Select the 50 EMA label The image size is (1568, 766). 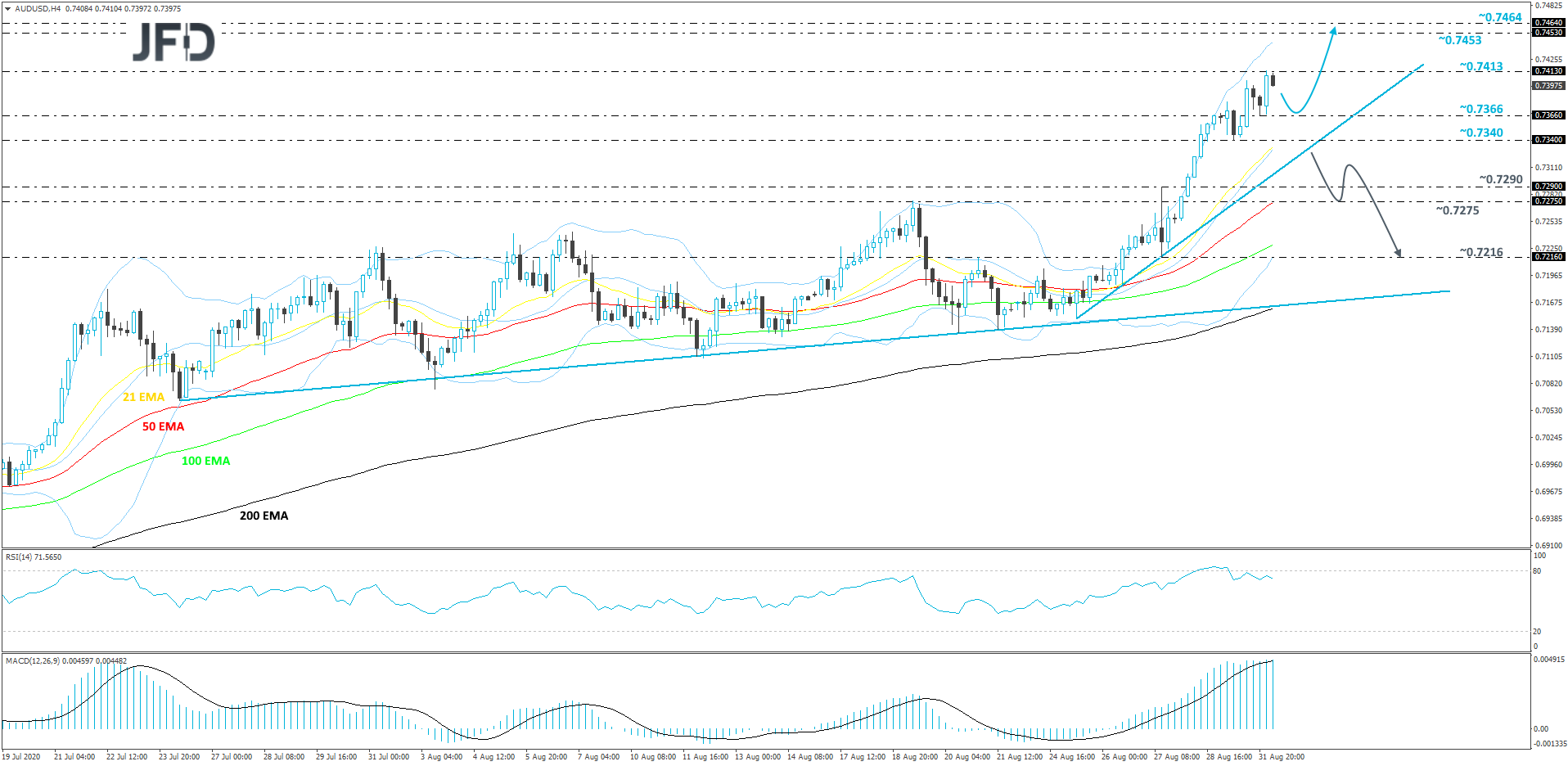click(163, 426)
